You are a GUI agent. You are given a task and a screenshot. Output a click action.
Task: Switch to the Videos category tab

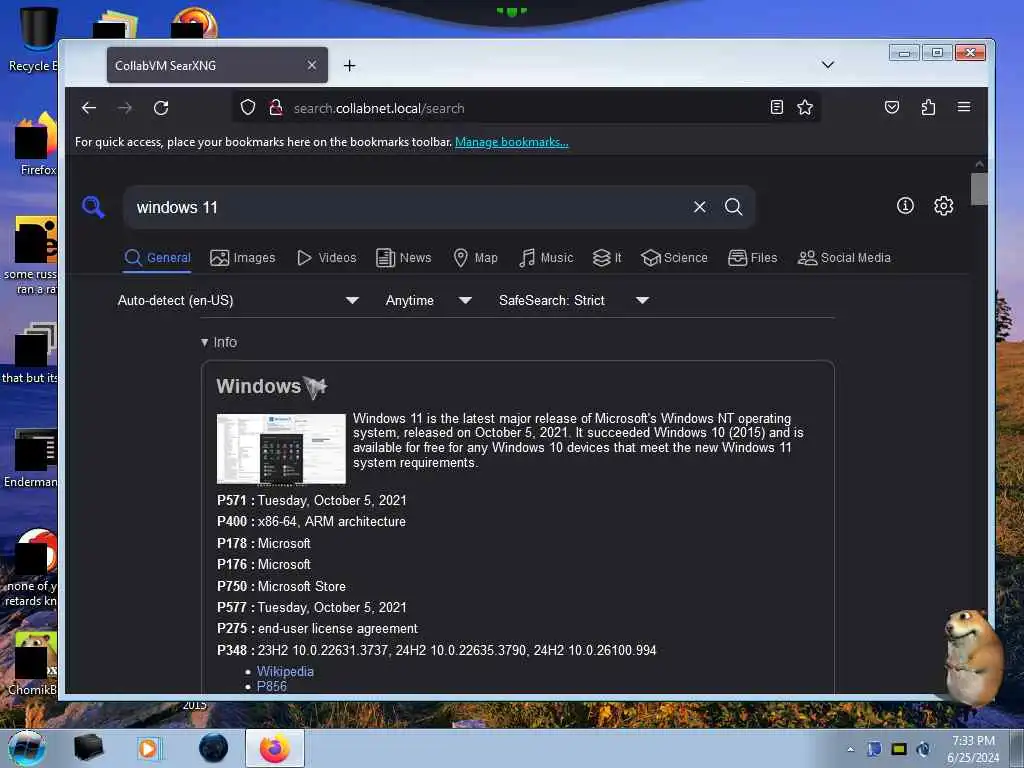[327, 258]
